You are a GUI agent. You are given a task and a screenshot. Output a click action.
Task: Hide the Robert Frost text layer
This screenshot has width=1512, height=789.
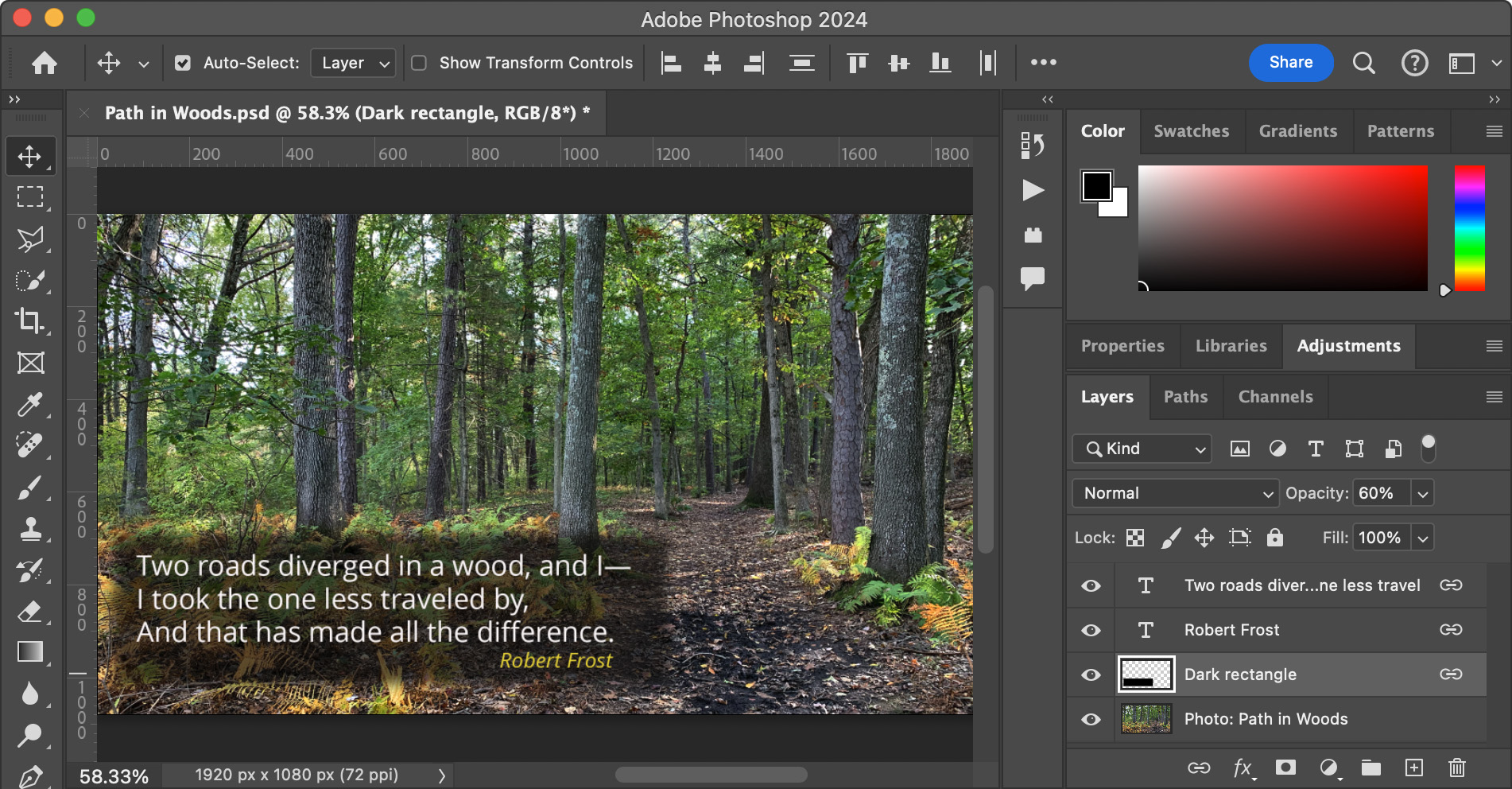click(x=1091, y=630)
